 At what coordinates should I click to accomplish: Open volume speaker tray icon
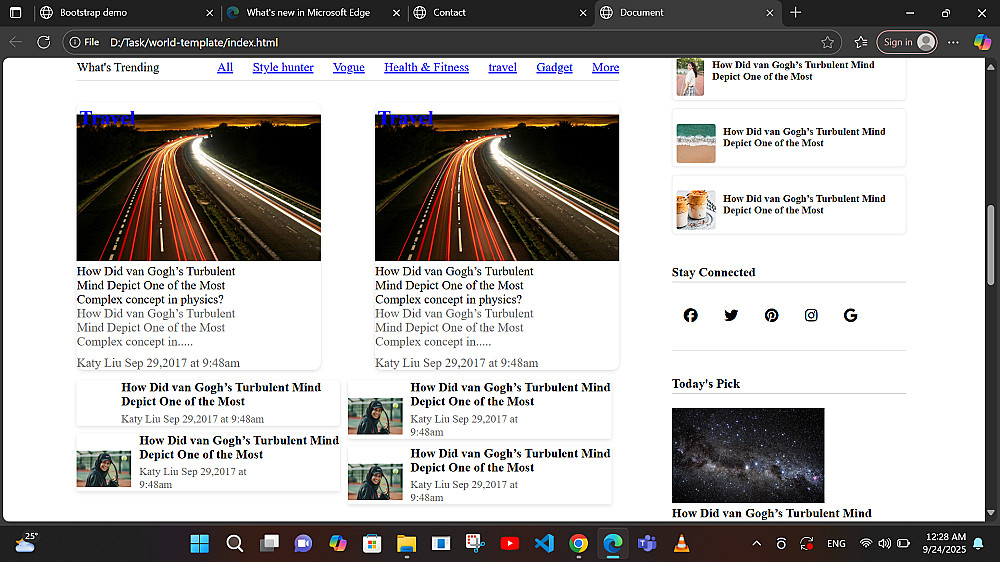pyautogui.click(x=884, y=544)
